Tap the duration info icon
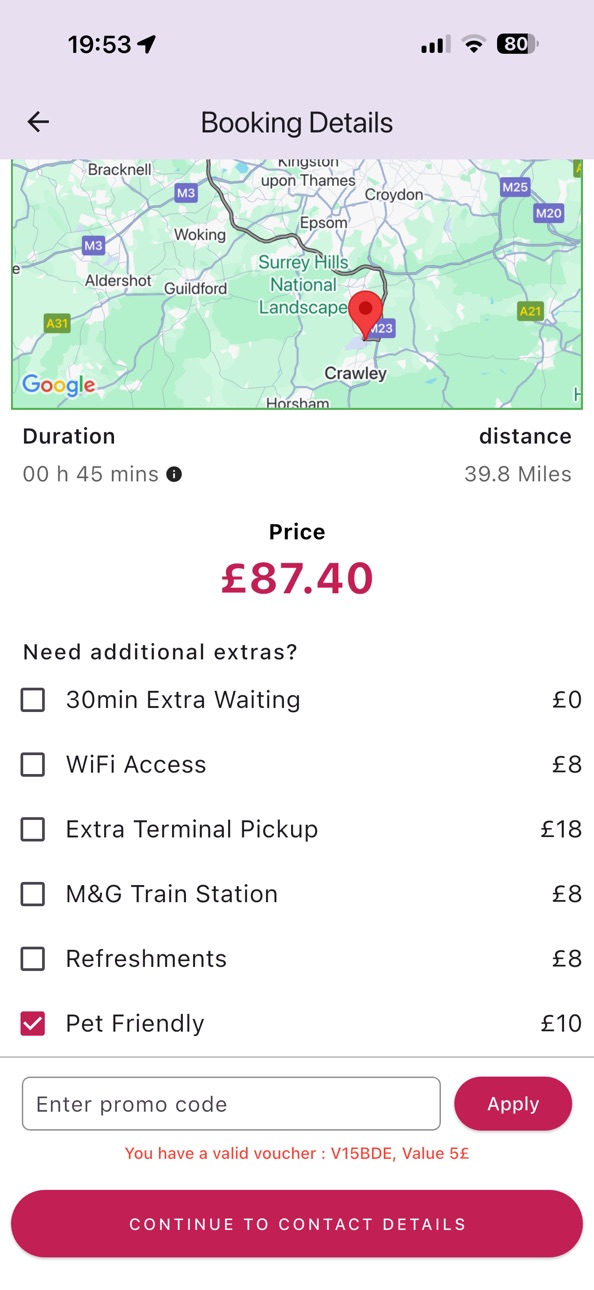This screenshot has width=594, height=1290. [174, 474]
